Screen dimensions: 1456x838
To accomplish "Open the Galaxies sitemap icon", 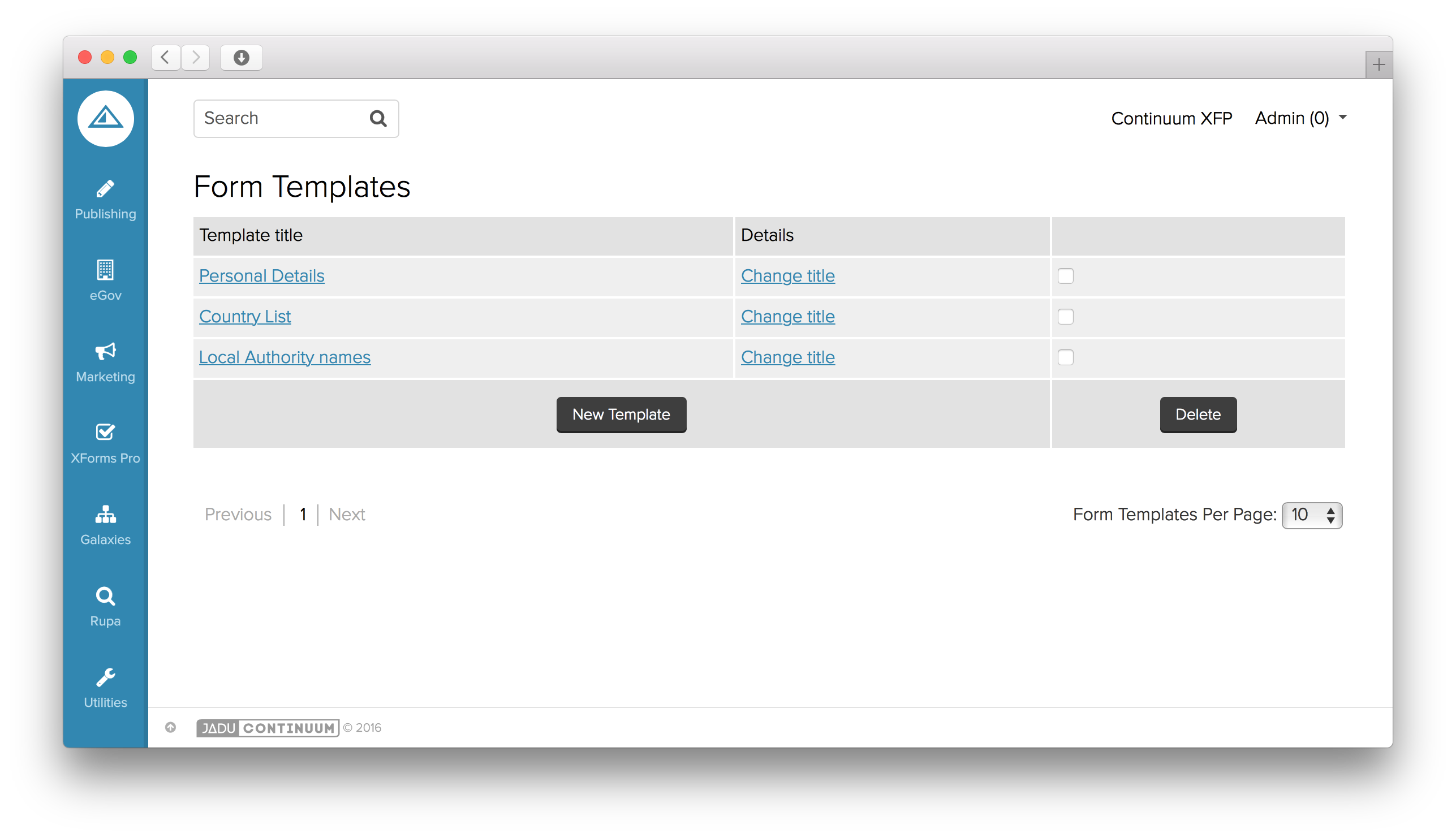I will [x=105, y=514].
